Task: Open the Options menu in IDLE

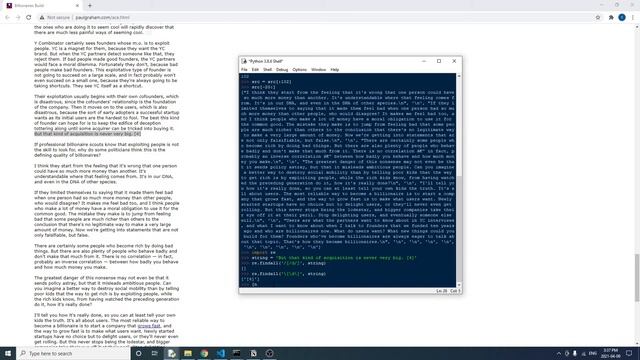Action: click(299, 70)
